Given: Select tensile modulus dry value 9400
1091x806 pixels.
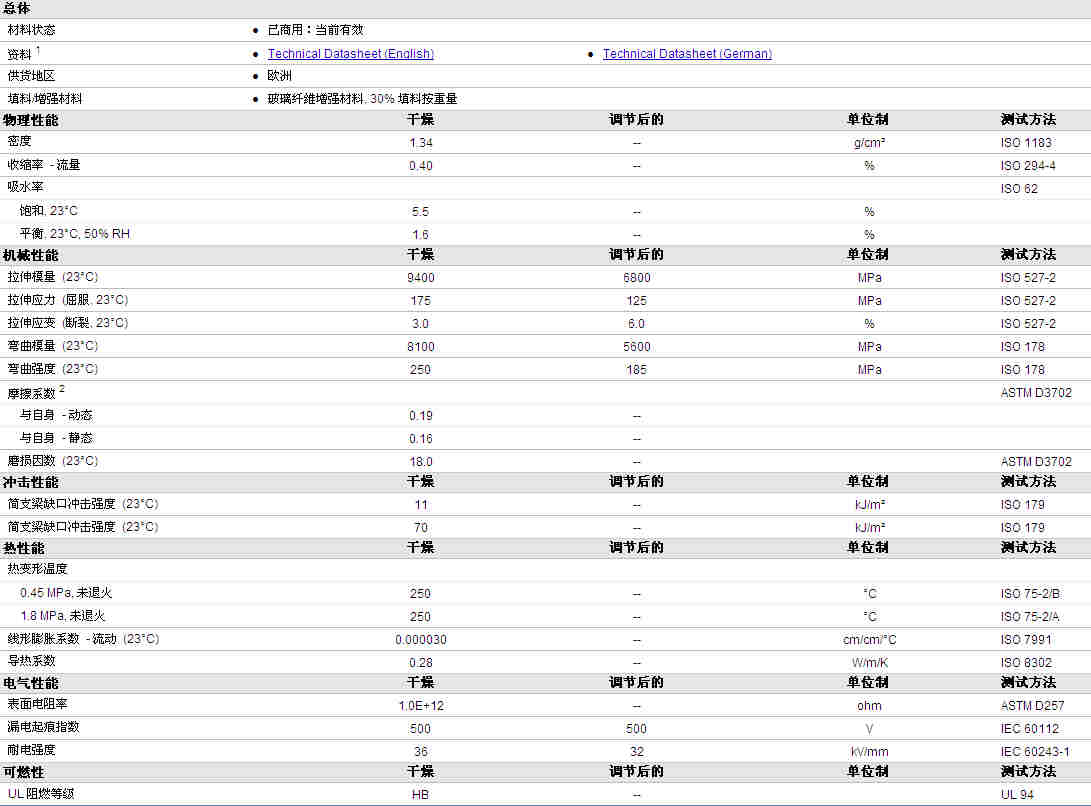Looking at the screenshot, I should pyautogui.click(x=420, y=278).
